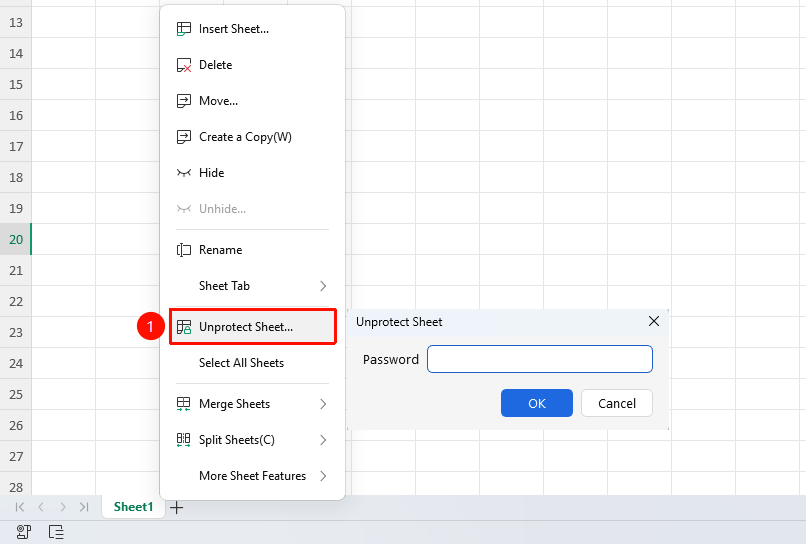
Task: Click the Rename sheet icon
Action: click(x=184, y=250)
